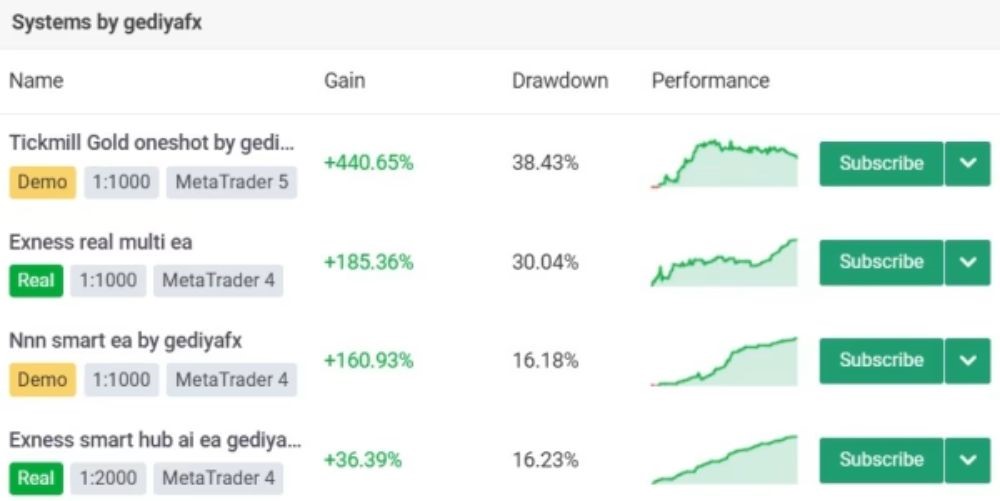
Task: Click the Demo badge on Tickmill Gold
Action: 43,182
